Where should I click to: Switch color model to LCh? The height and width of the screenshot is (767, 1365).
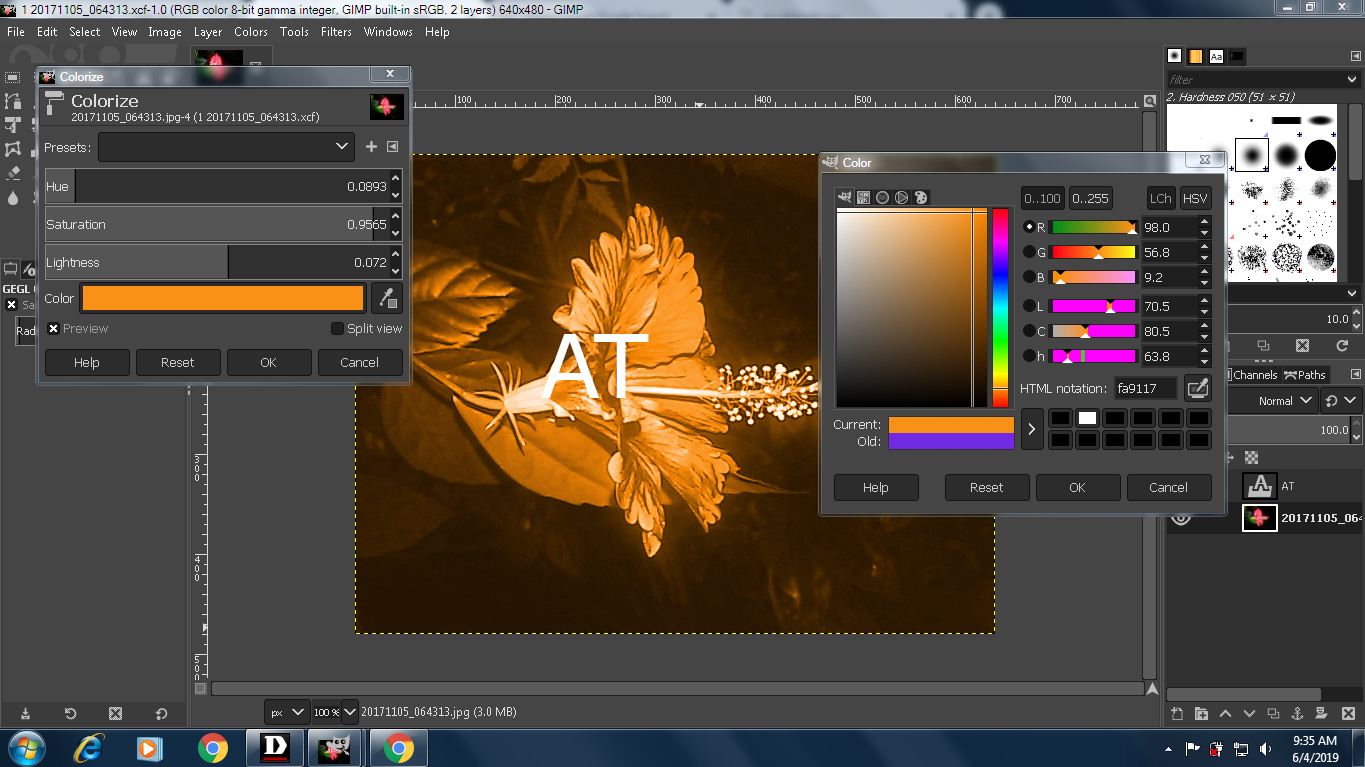[1160, 198]
